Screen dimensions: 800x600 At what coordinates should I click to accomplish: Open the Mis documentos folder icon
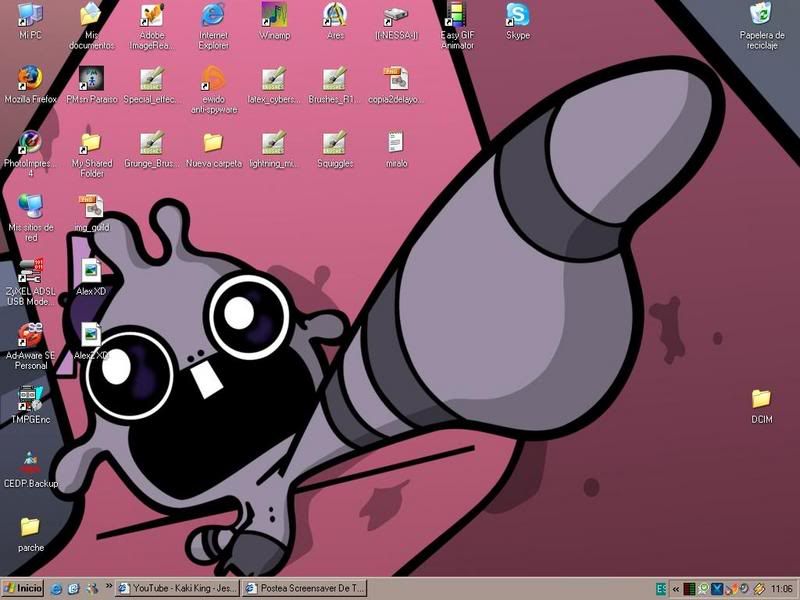pyautogui.click(x=91, y=27)
